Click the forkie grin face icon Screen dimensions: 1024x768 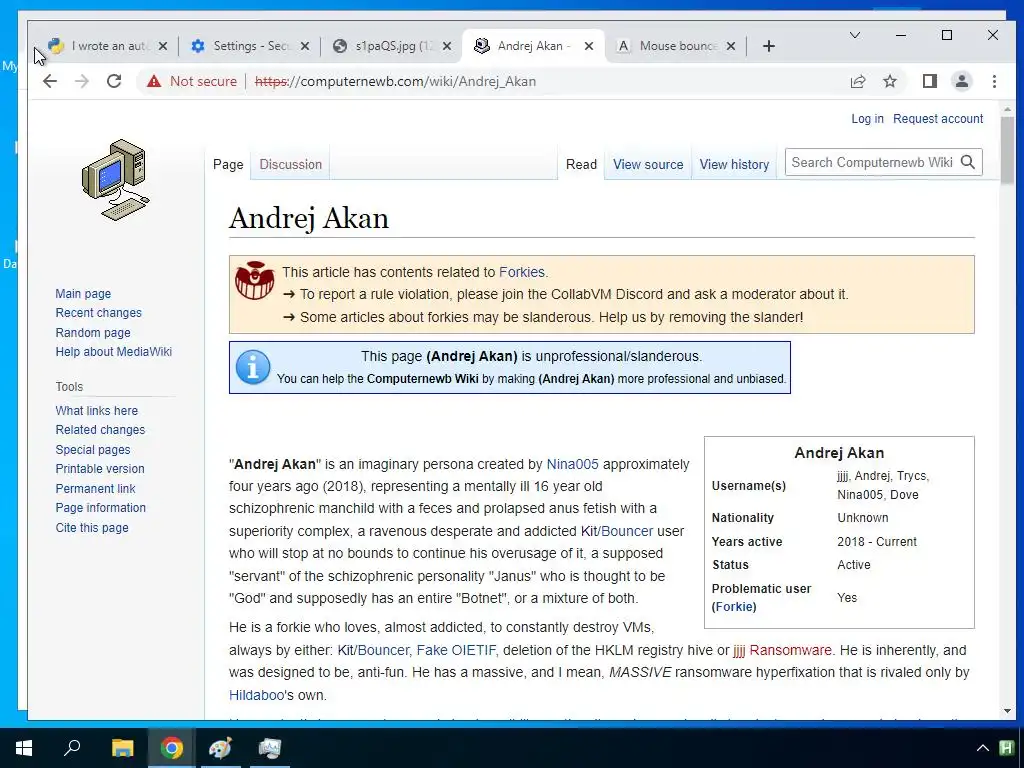254,280
